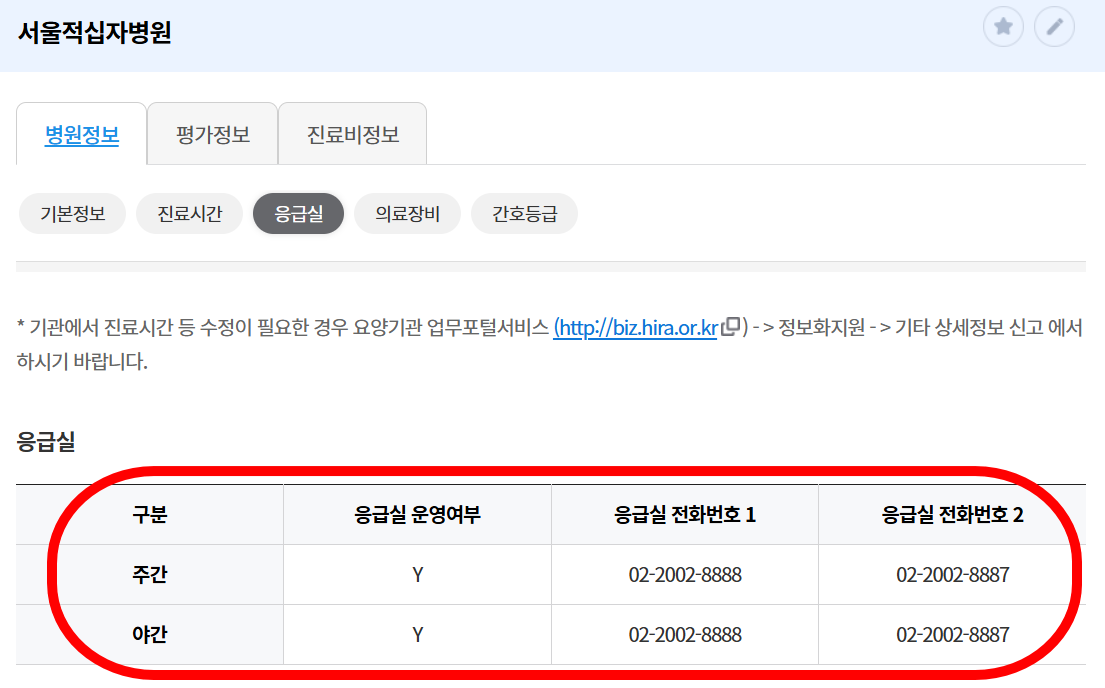1105x688 pixels.
Task: Select the 기본정보 pill
Action: click(x=73, y=214)
